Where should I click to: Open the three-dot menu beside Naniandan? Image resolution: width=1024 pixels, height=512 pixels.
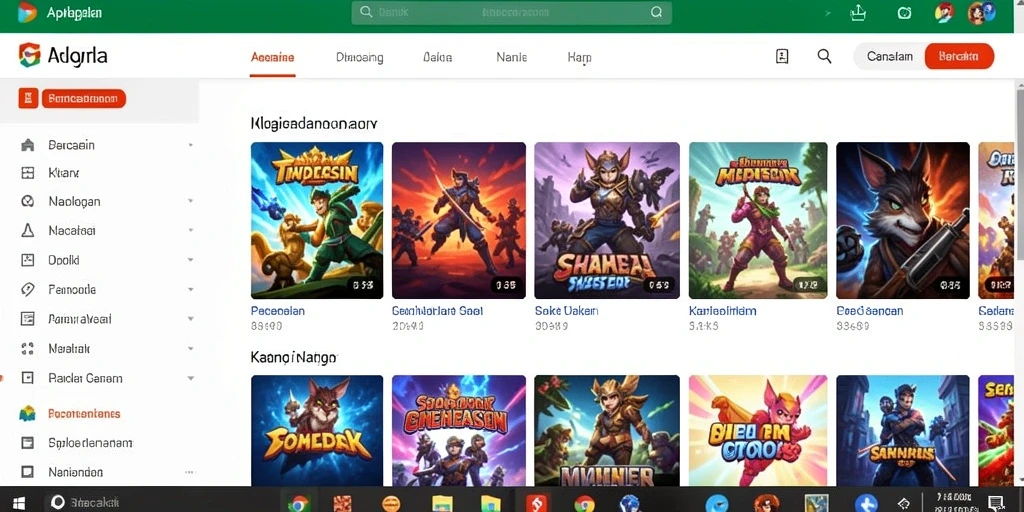coord(190,472)
